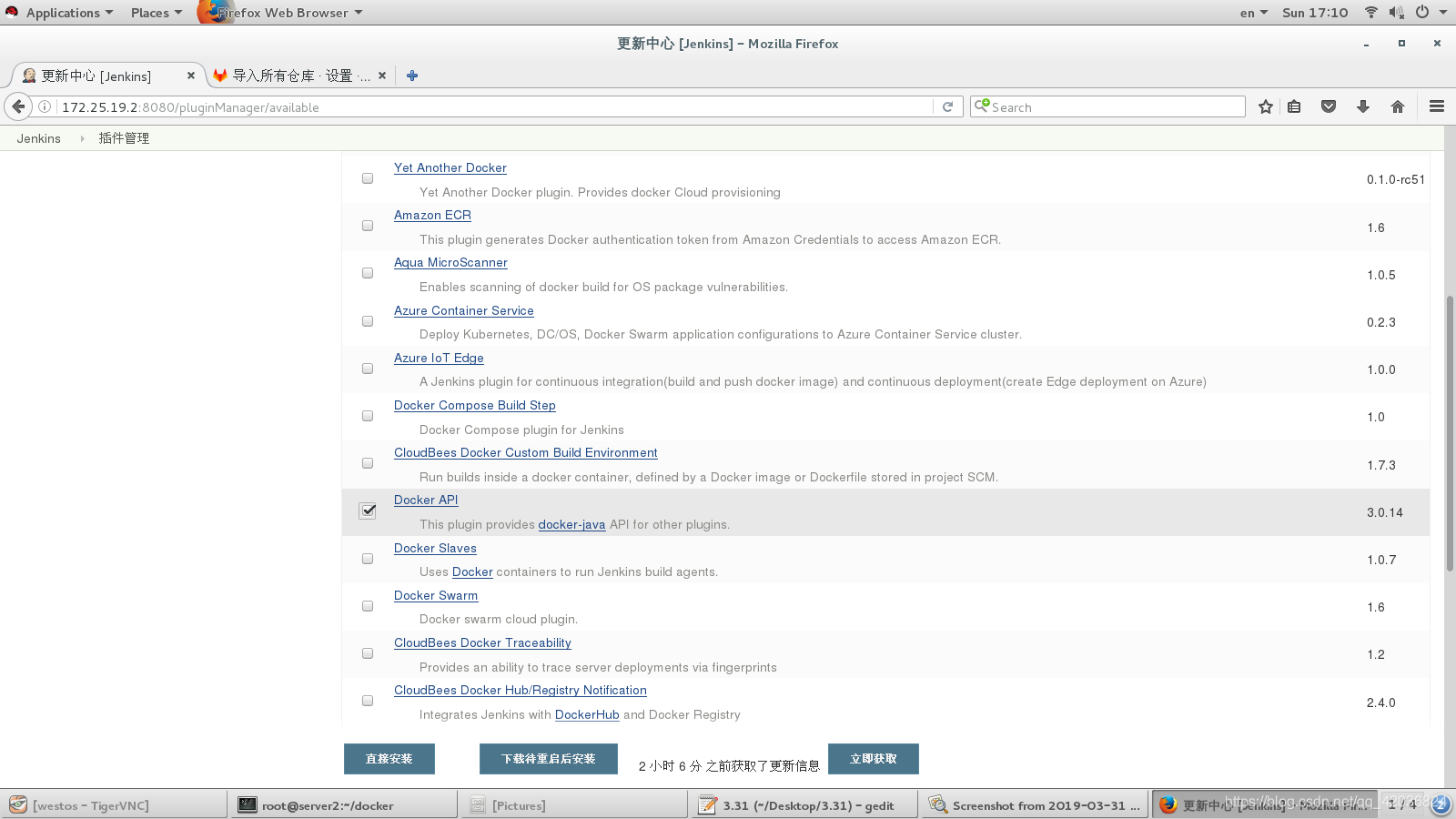
Task: Switch to the 导入所有仓库 设置 tab
Action: [300, 76]
